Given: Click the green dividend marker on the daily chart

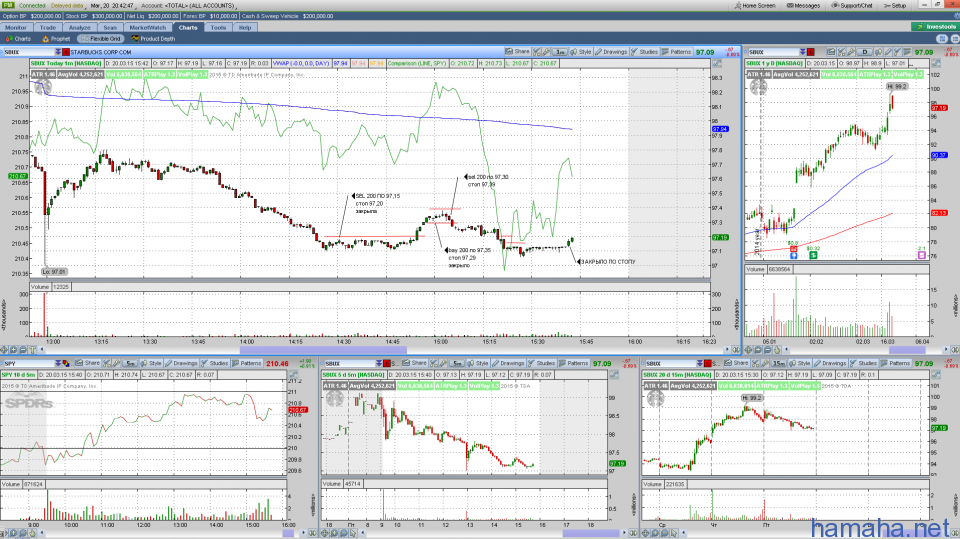Looking at the screenshot, I should coord(812,254).
